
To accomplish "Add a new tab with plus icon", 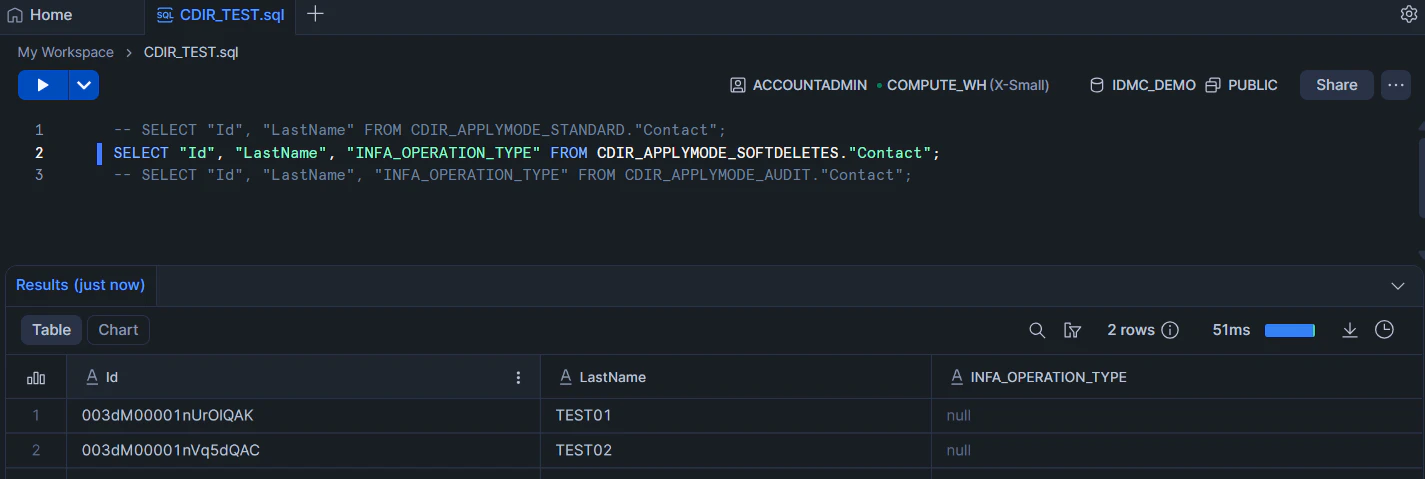I will 315,14.
